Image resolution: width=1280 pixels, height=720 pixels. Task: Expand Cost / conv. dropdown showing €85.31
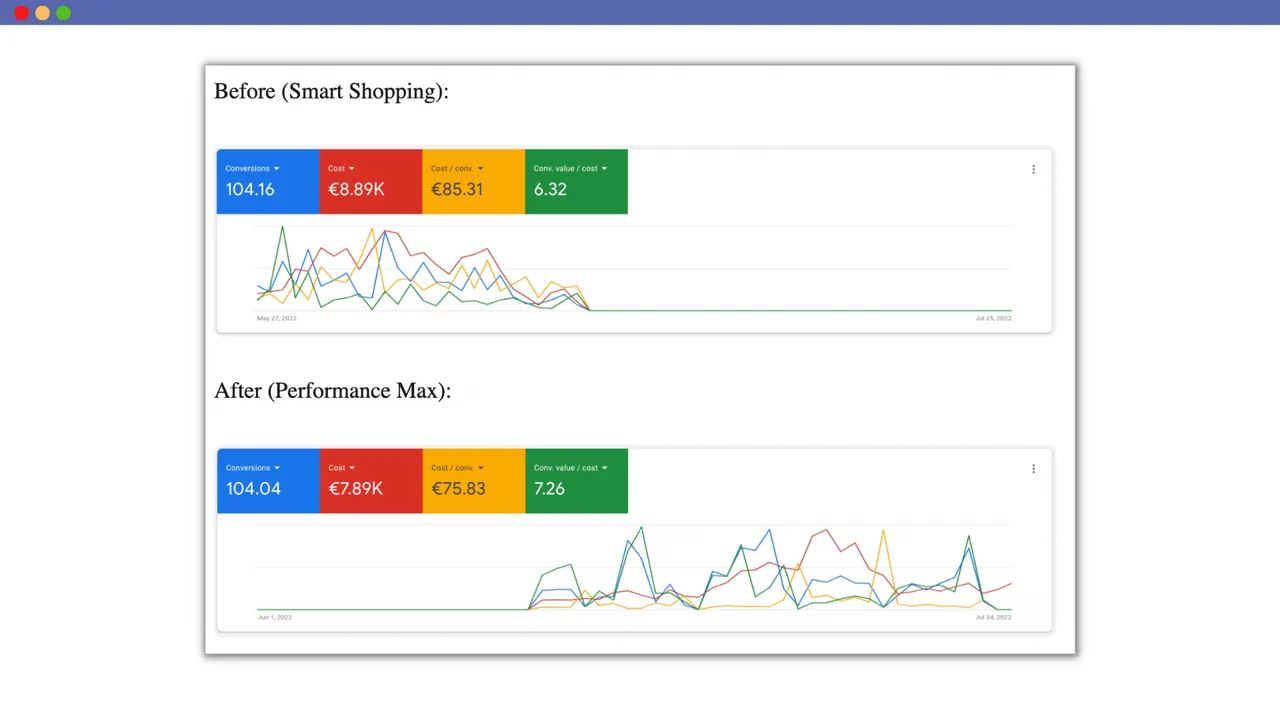[480, 169]
